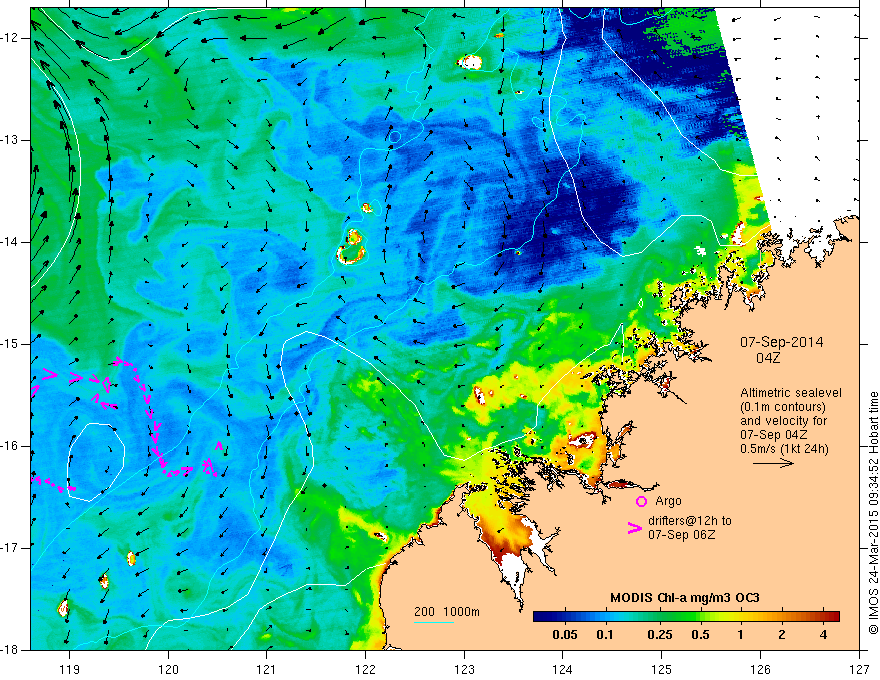Click the colorbar tick label '0.5'
Image resolution: width=880 pixels, height=680 pixels.
(700, 635)
